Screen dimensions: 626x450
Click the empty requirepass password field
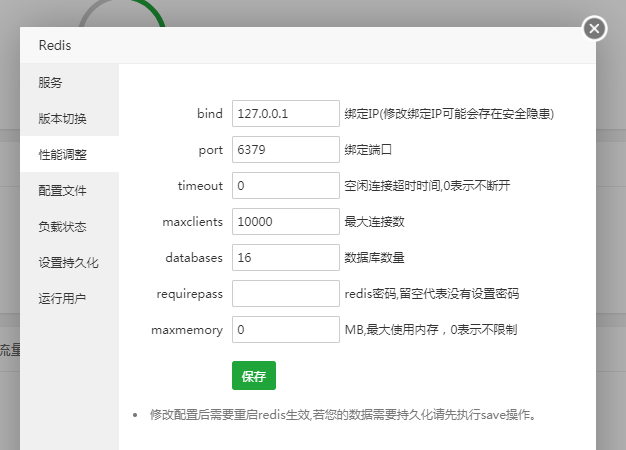(286, 293)
